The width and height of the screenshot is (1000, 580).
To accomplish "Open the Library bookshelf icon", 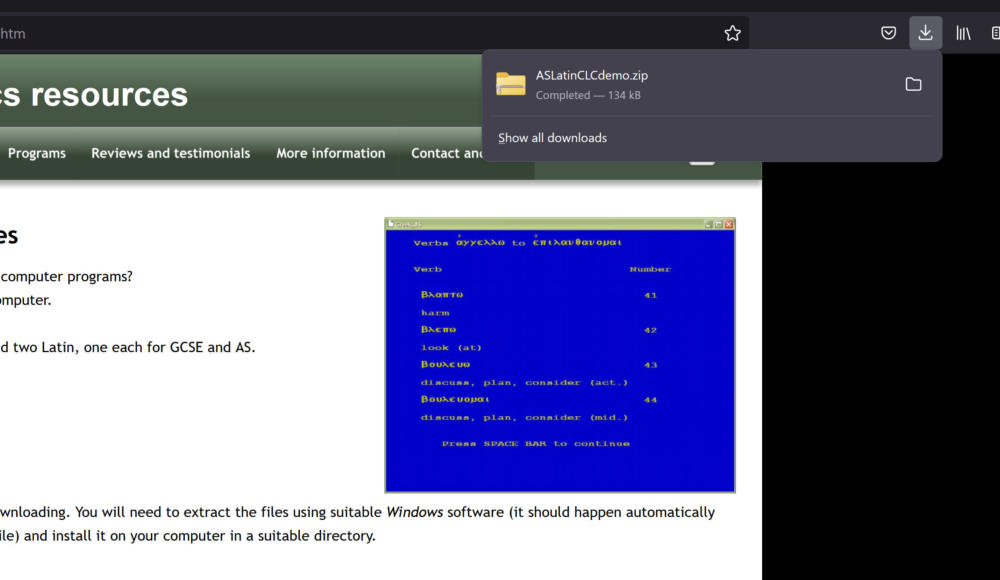I will tap(963, 33).
